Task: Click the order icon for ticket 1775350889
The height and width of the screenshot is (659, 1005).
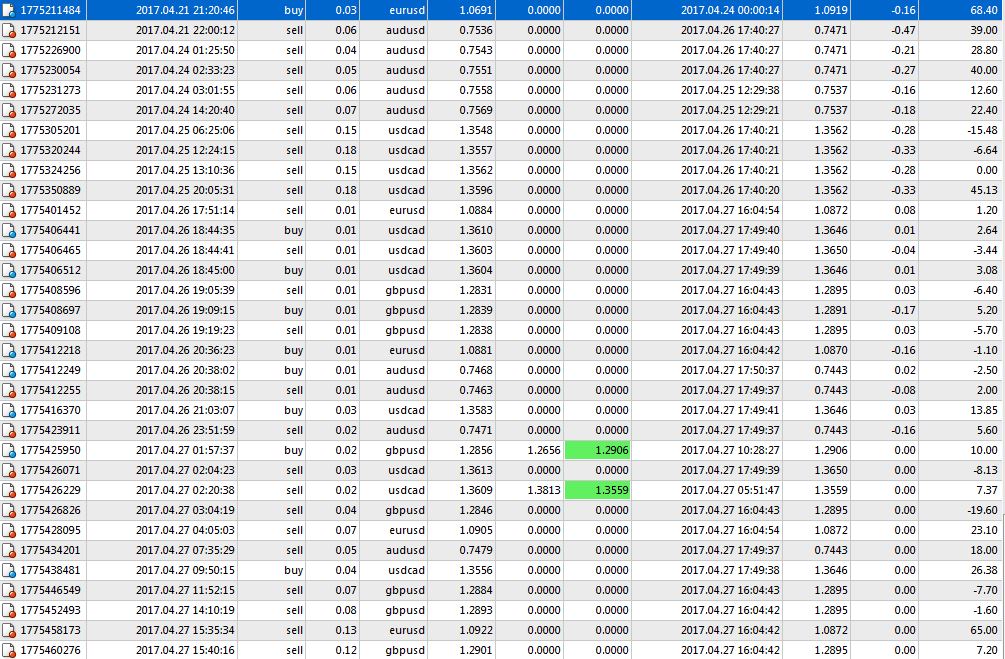Action: click(9, 190)
